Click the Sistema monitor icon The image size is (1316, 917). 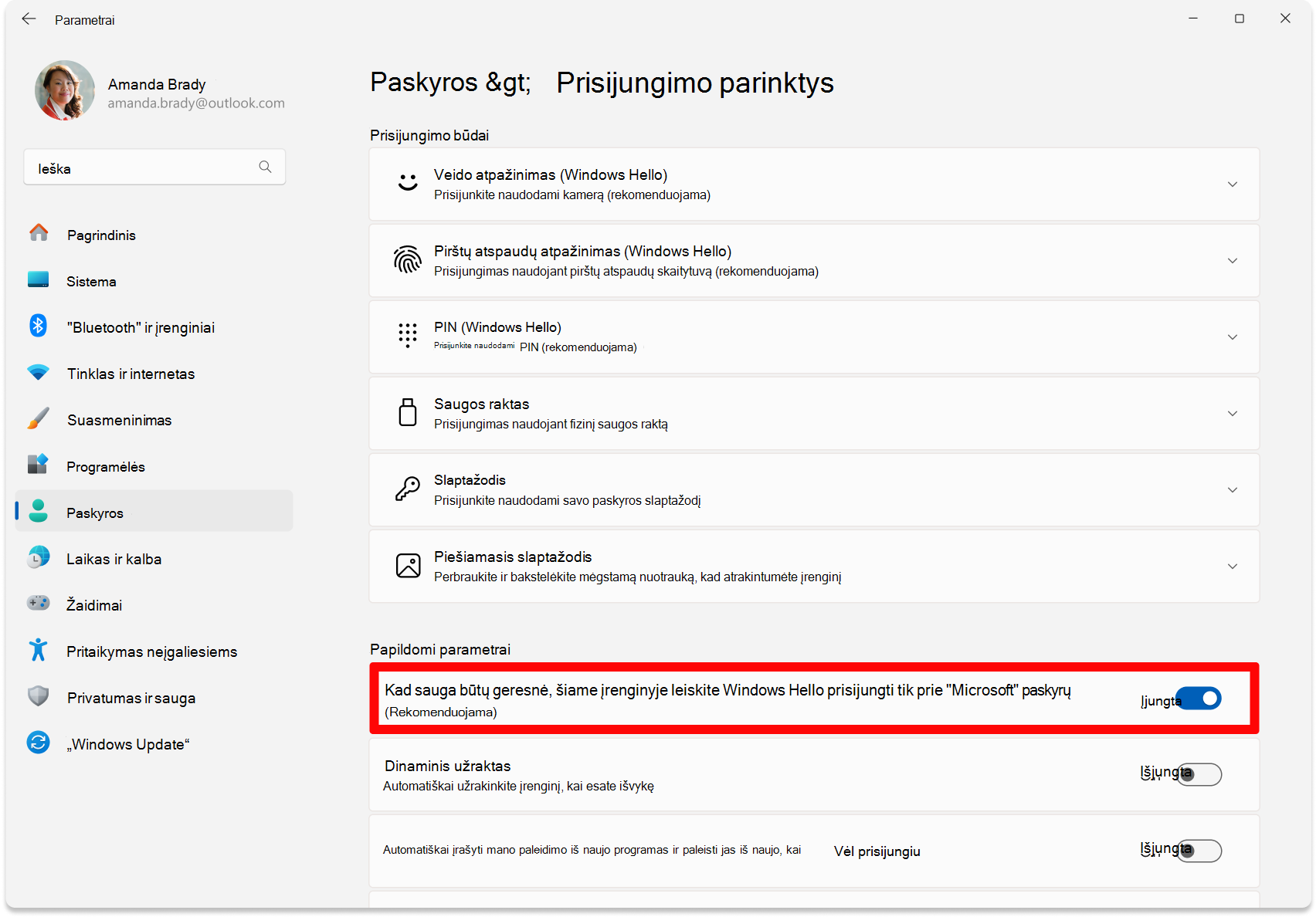pos(38,279)
